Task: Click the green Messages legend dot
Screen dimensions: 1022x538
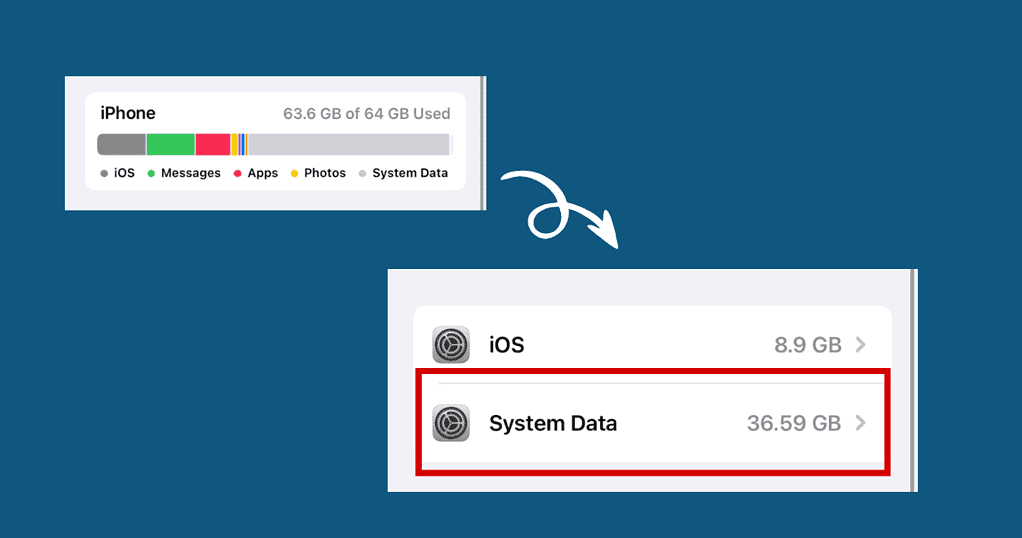Action: click(x=151, y=173)
